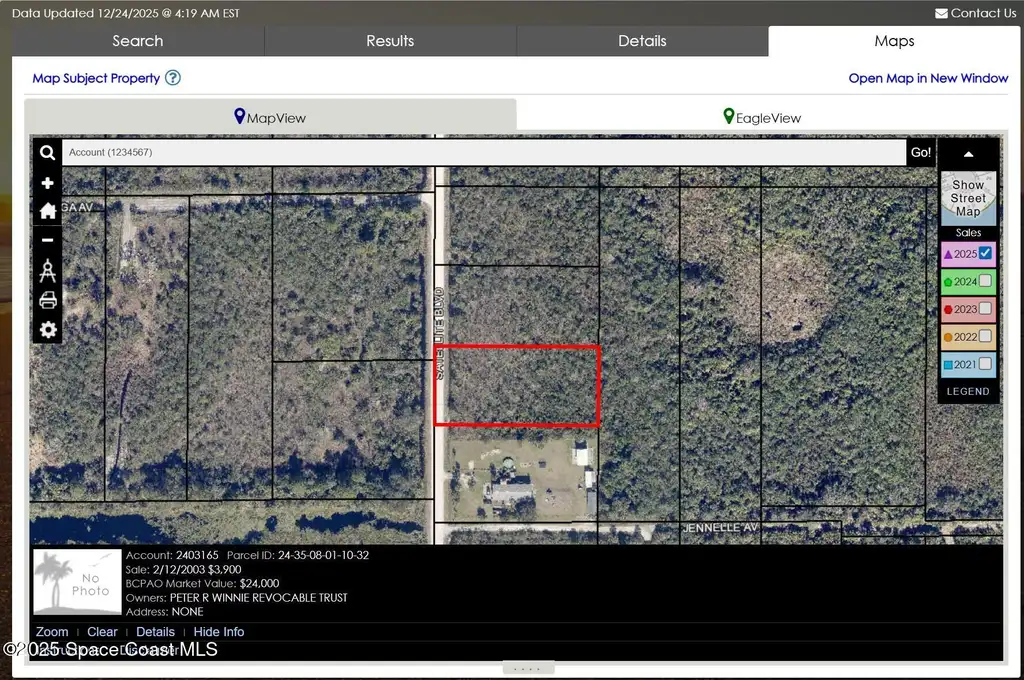
Task: Open the parcel Details link
Action: (x=155, y=632)
